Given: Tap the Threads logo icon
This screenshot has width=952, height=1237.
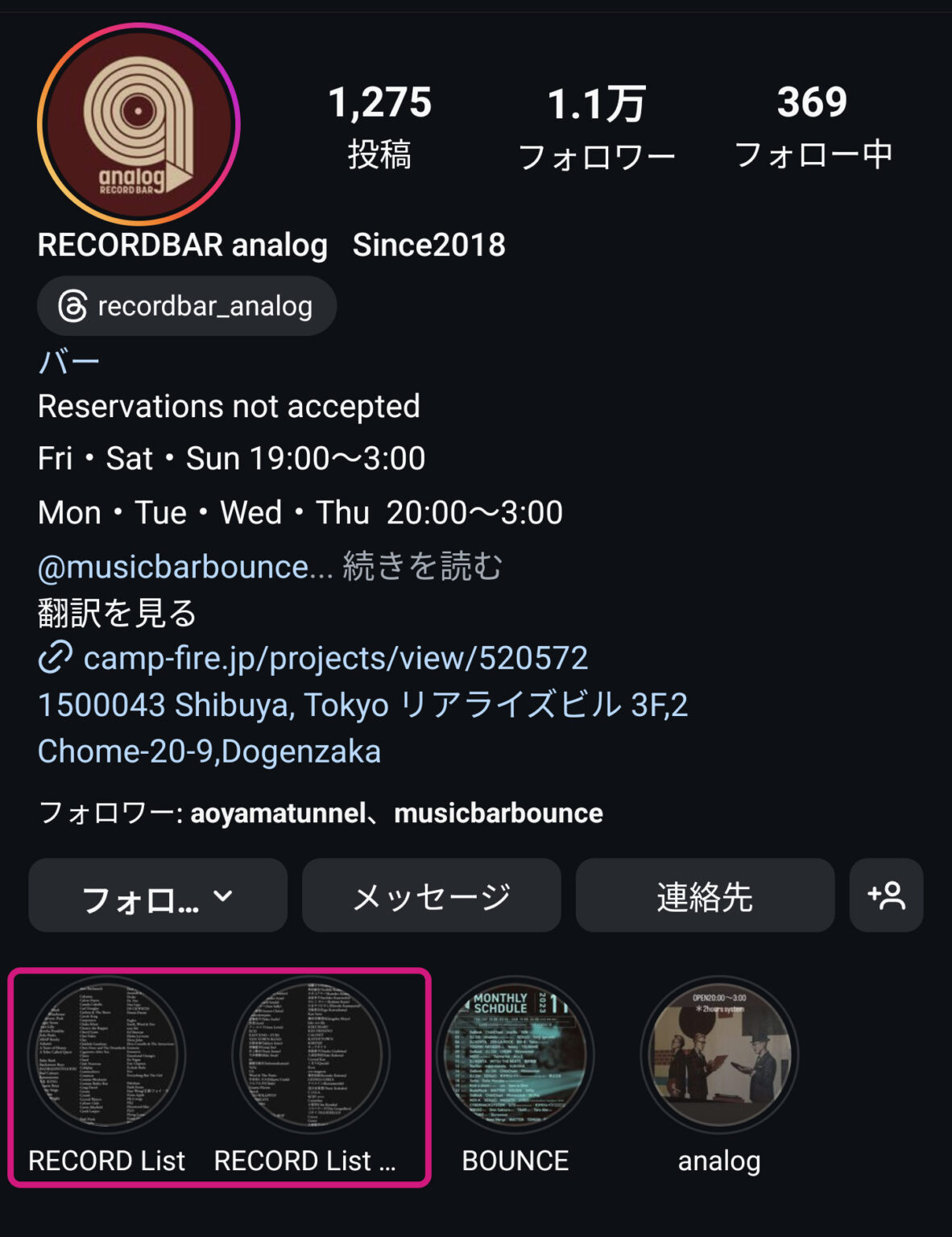Looking at the screenshot, I should click(72, 306).
